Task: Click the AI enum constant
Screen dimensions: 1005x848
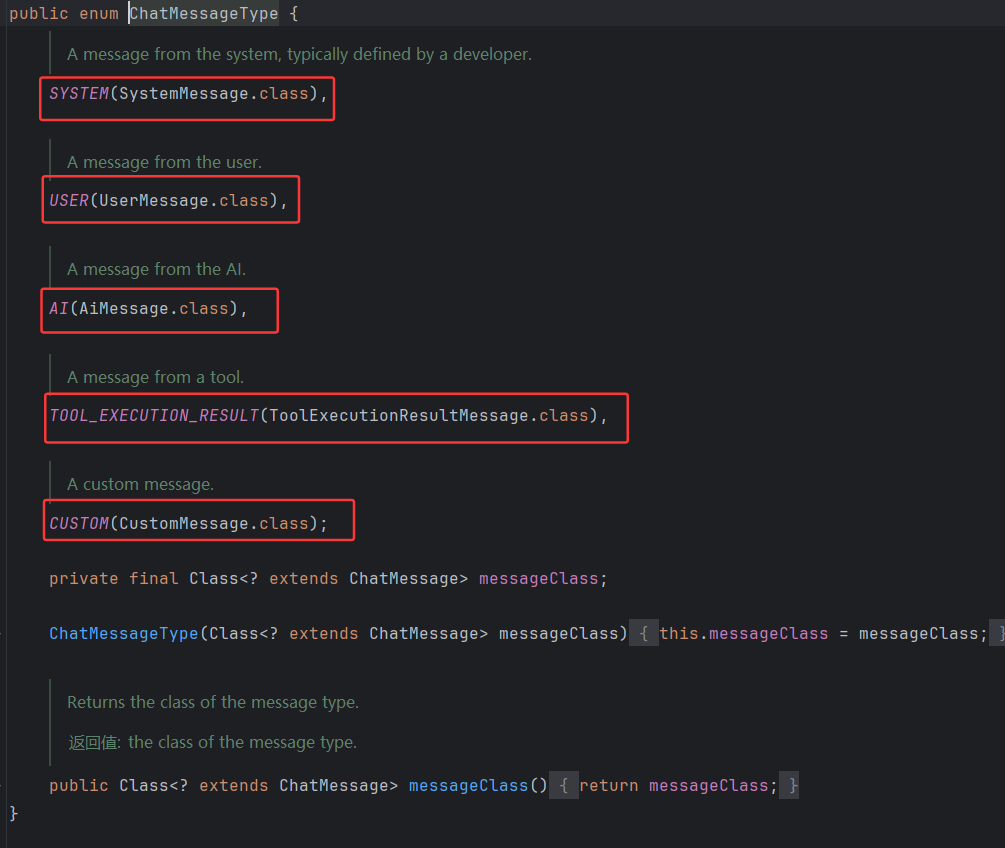Action: pyautogui.click(x=59, y=308)
